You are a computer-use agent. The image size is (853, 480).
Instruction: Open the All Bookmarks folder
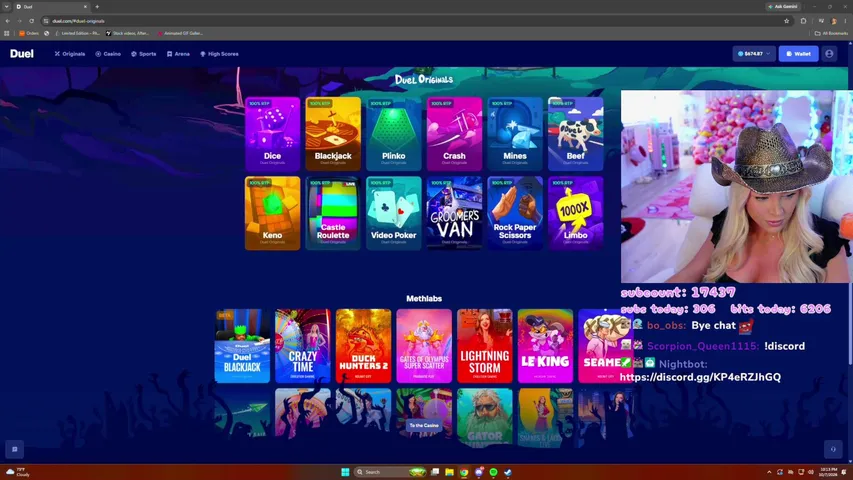coord(831,33)
